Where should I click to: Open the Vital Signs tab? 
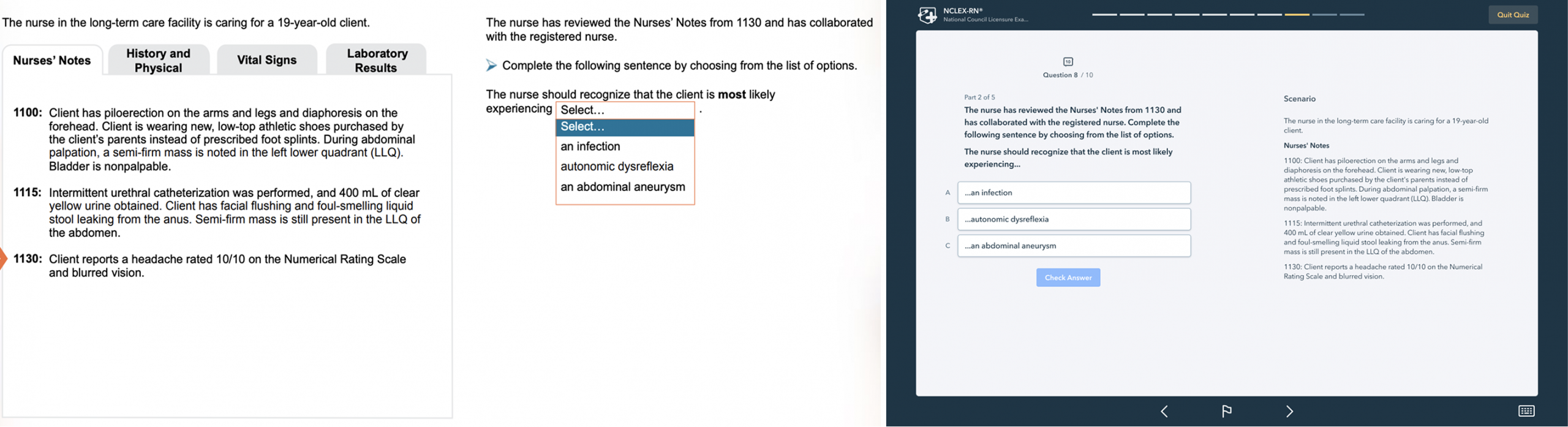tap(267, 60)
